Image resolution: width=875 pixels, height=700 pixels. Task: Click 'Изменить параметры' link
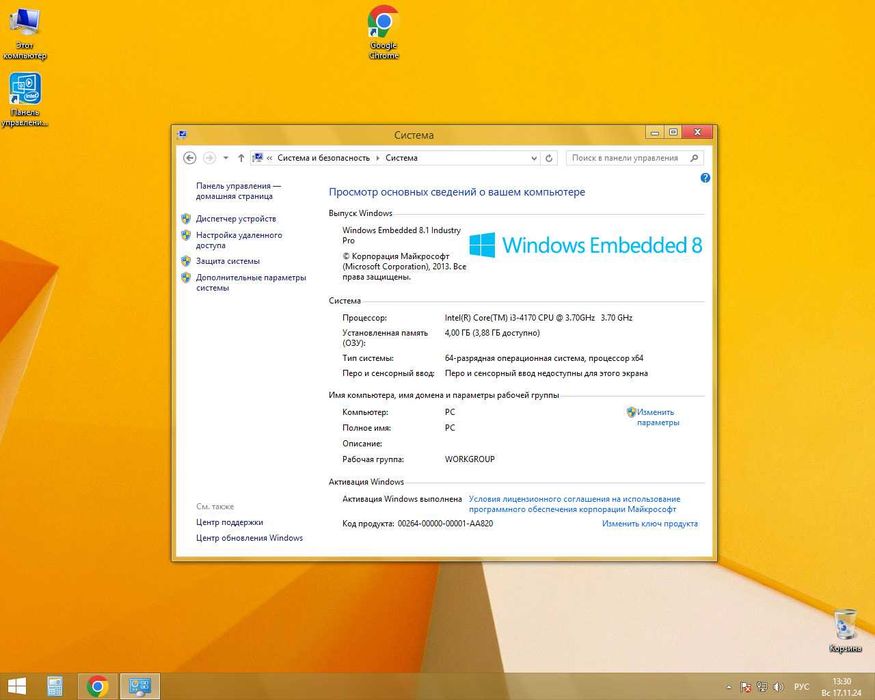point(658,417)
